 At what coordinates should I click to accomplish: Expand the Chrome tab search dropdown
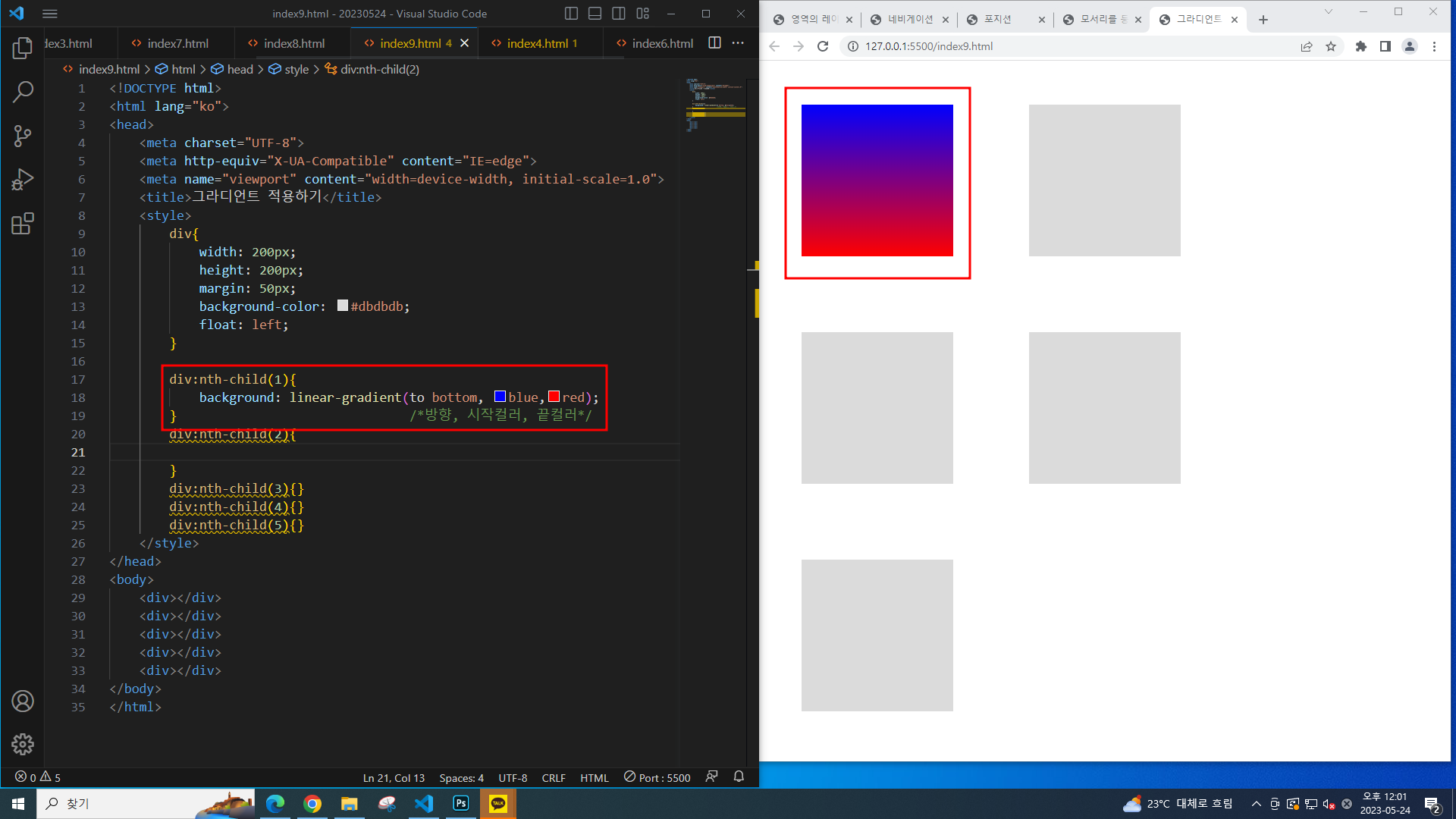click(x=1329, y=12)
